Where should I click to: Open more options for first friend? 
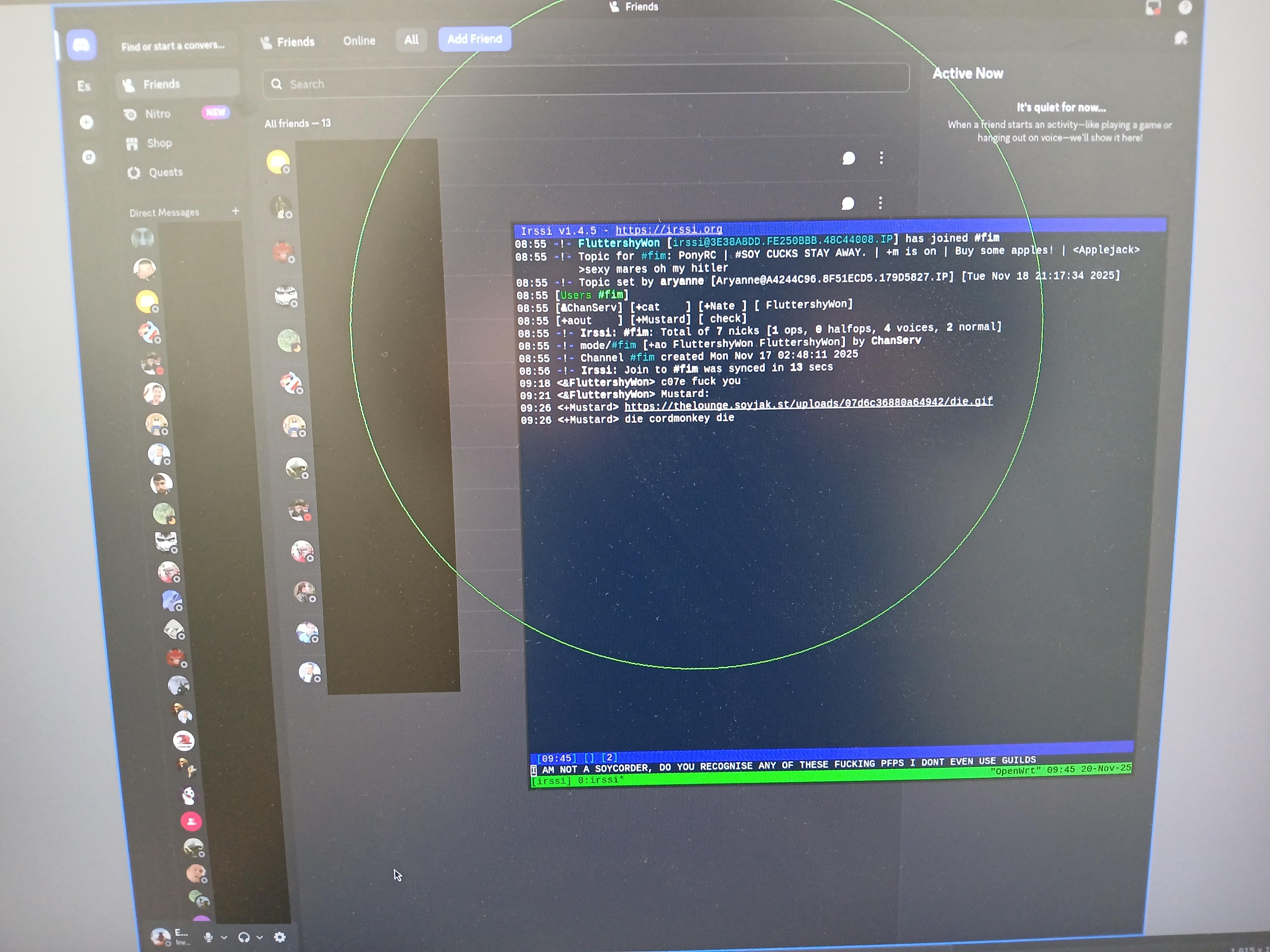[x=881, y=158]
